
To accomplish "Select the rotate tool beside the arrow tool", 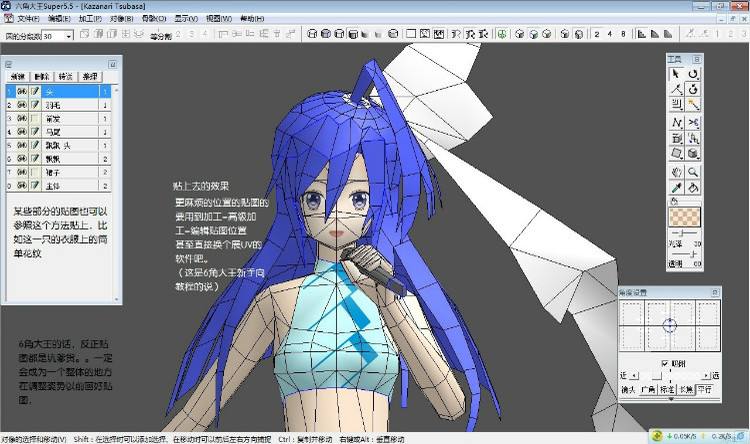I will [693, 74].
